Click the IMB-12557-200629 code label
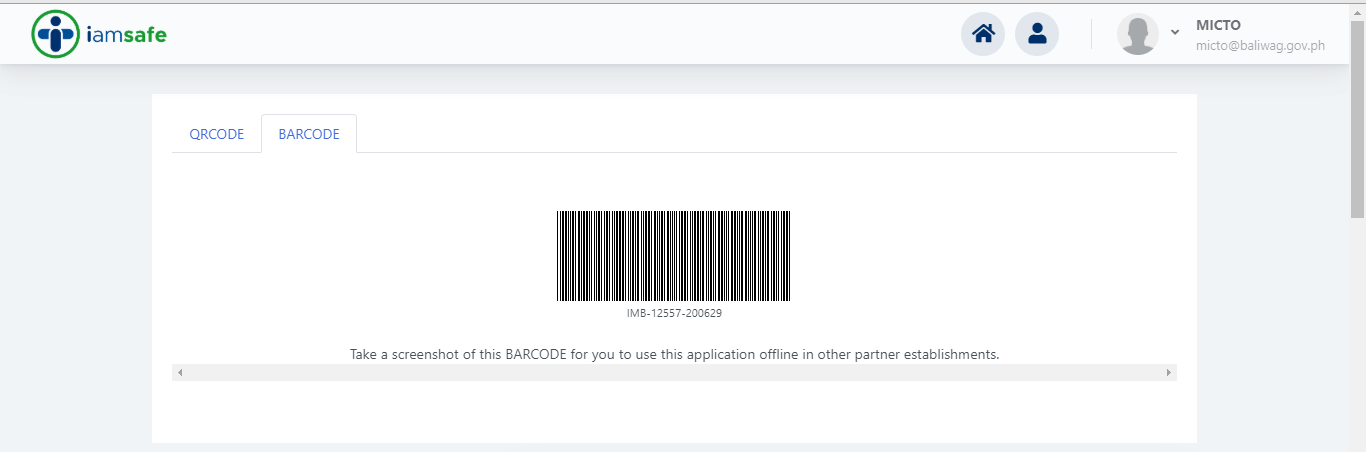 click(674, 313)
